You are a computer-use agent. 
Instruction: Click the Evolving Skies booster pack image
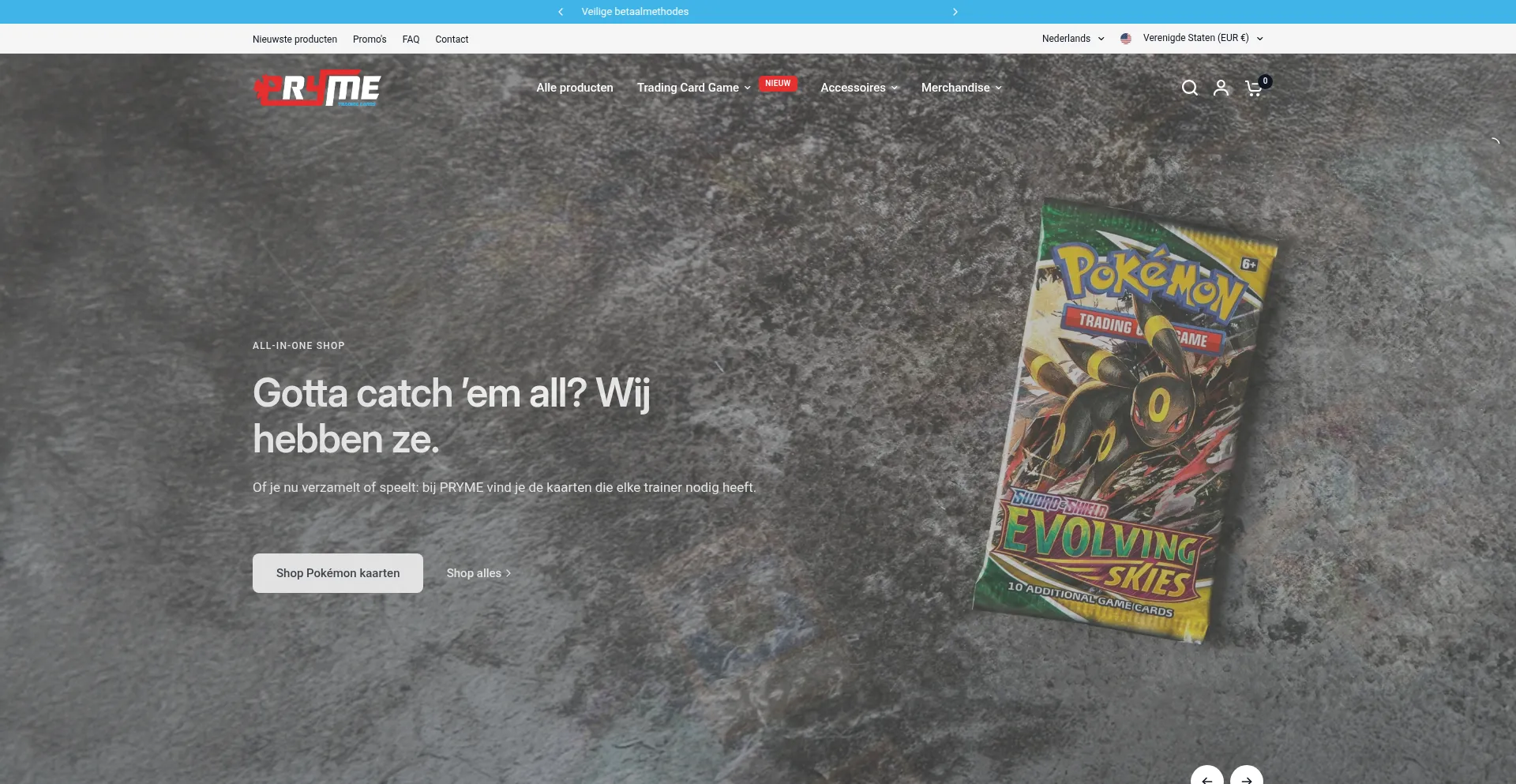click(x=1124, y=422)
